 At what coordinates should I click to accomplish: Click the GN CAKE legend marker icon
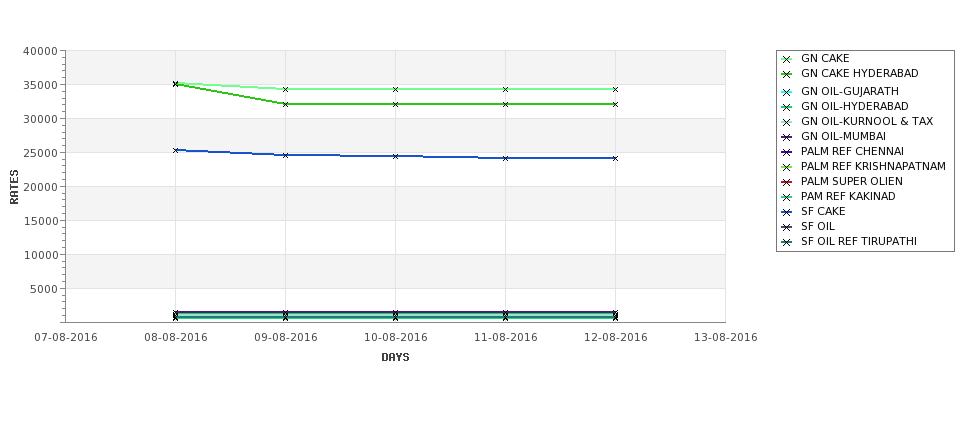pyautogui.click(x=786, y=59)
